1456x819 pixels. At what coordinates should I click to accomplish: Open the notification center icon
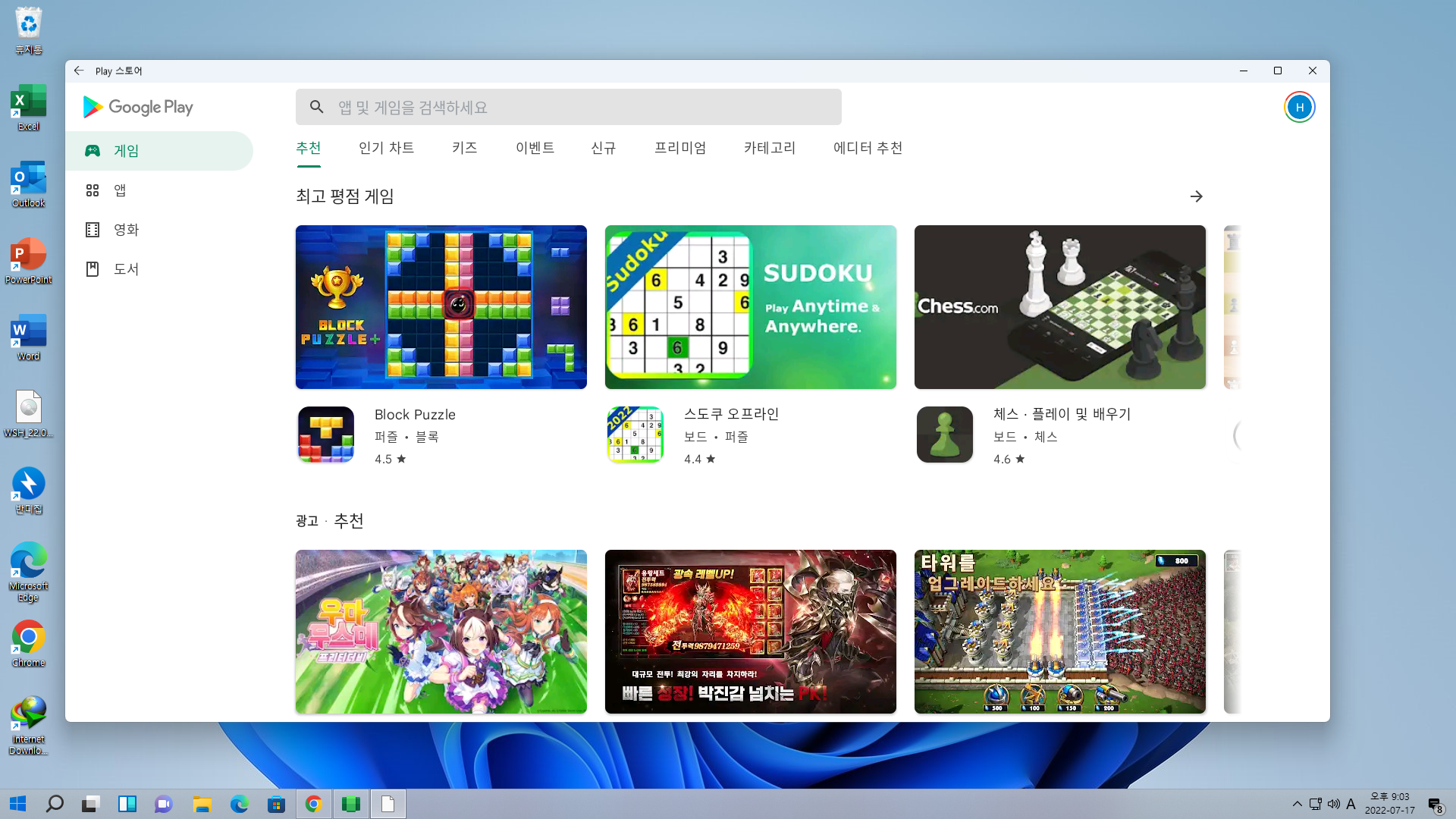1435,805
